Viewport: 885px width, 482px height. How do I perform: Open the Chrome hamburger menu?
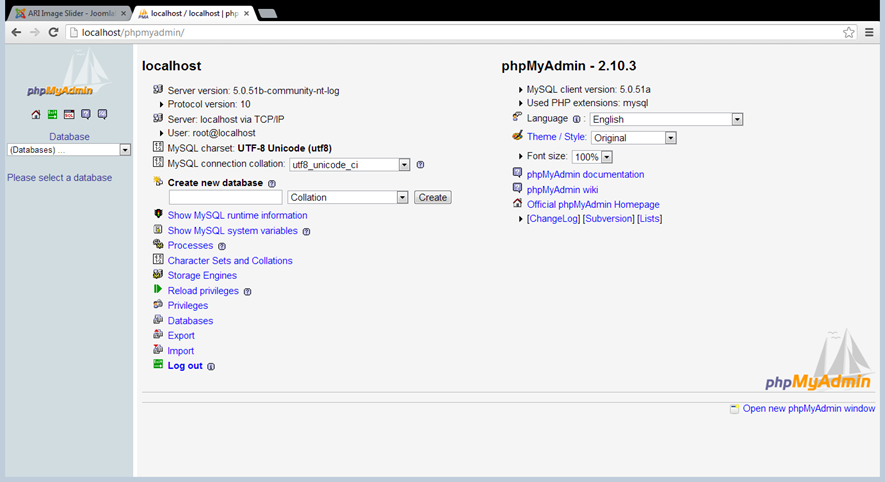[869, 33]
